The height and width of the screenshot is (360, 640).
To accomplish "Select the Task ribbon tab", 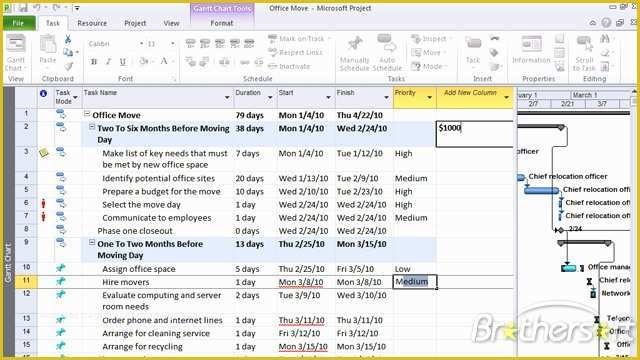I will [x=53, y=23].
